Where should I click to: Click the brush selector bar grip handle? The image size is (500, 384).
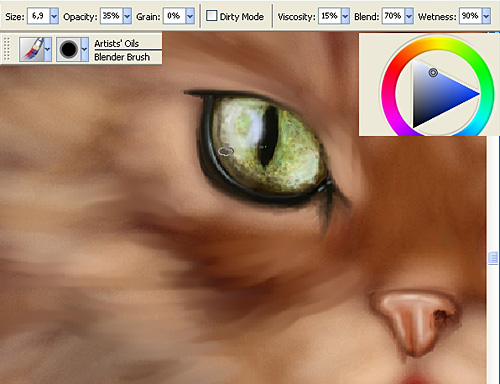7,49
